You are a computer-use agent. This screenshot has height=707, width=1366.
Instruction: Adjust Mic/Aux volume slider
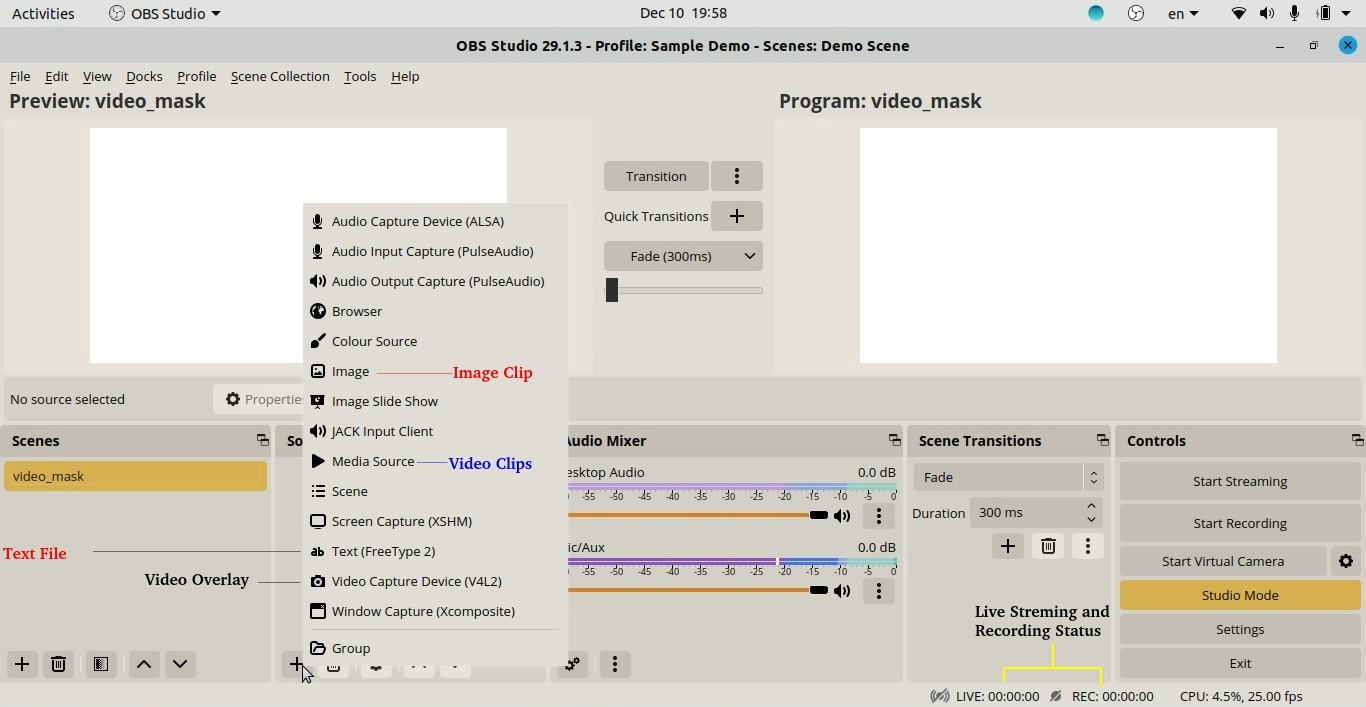pyautogui.click(x=697, y=590)
